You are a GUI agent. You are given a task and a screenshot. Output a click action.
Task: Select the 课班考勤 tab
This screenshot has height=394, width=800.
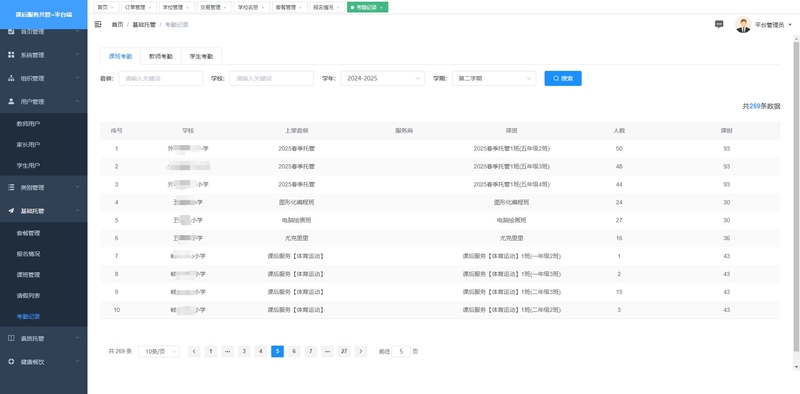click(120, 57)
